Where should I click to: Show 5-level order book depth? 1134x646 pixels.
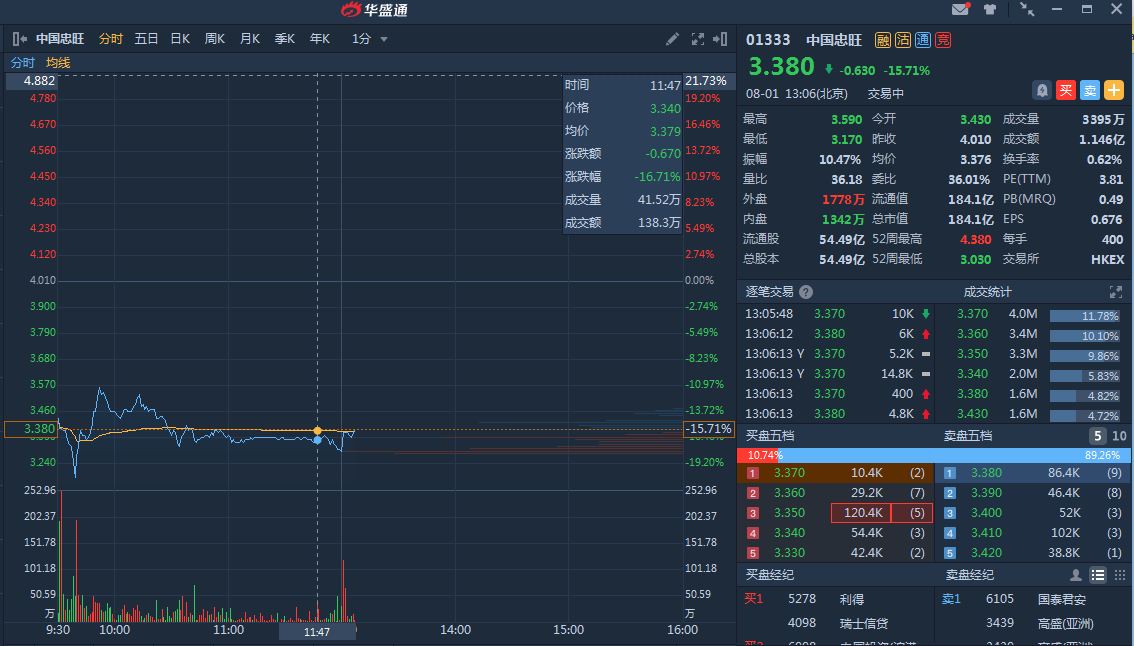click(1098, 435)
